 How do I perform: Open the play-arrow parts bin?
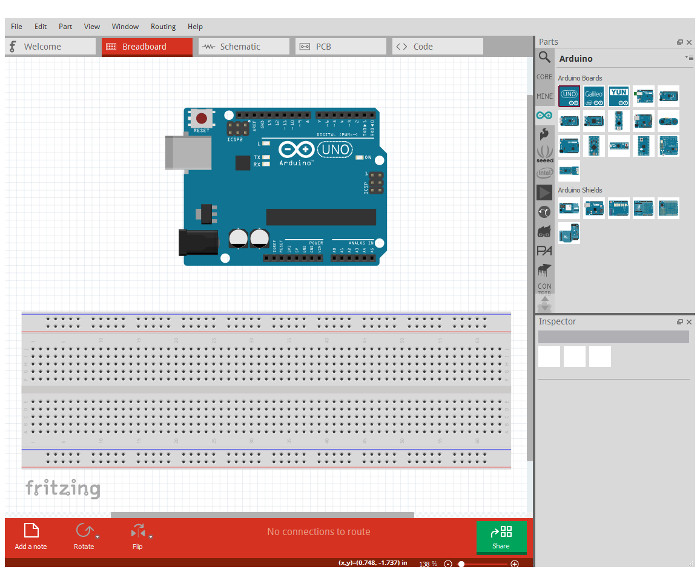[x=544, y=192]
